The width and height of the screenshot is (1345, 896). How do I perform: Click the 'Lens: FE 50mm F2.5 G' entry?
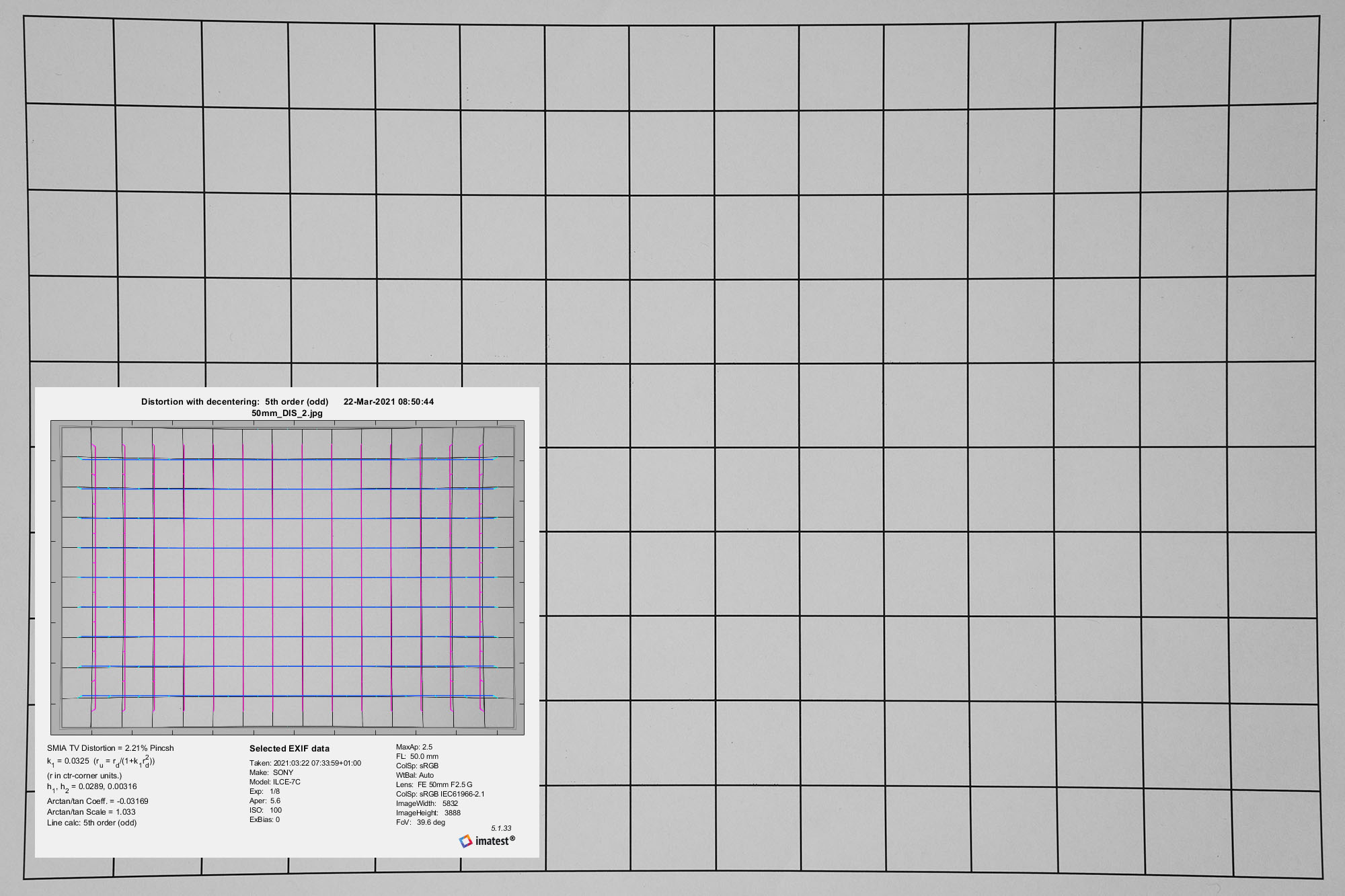click(434, 784)
